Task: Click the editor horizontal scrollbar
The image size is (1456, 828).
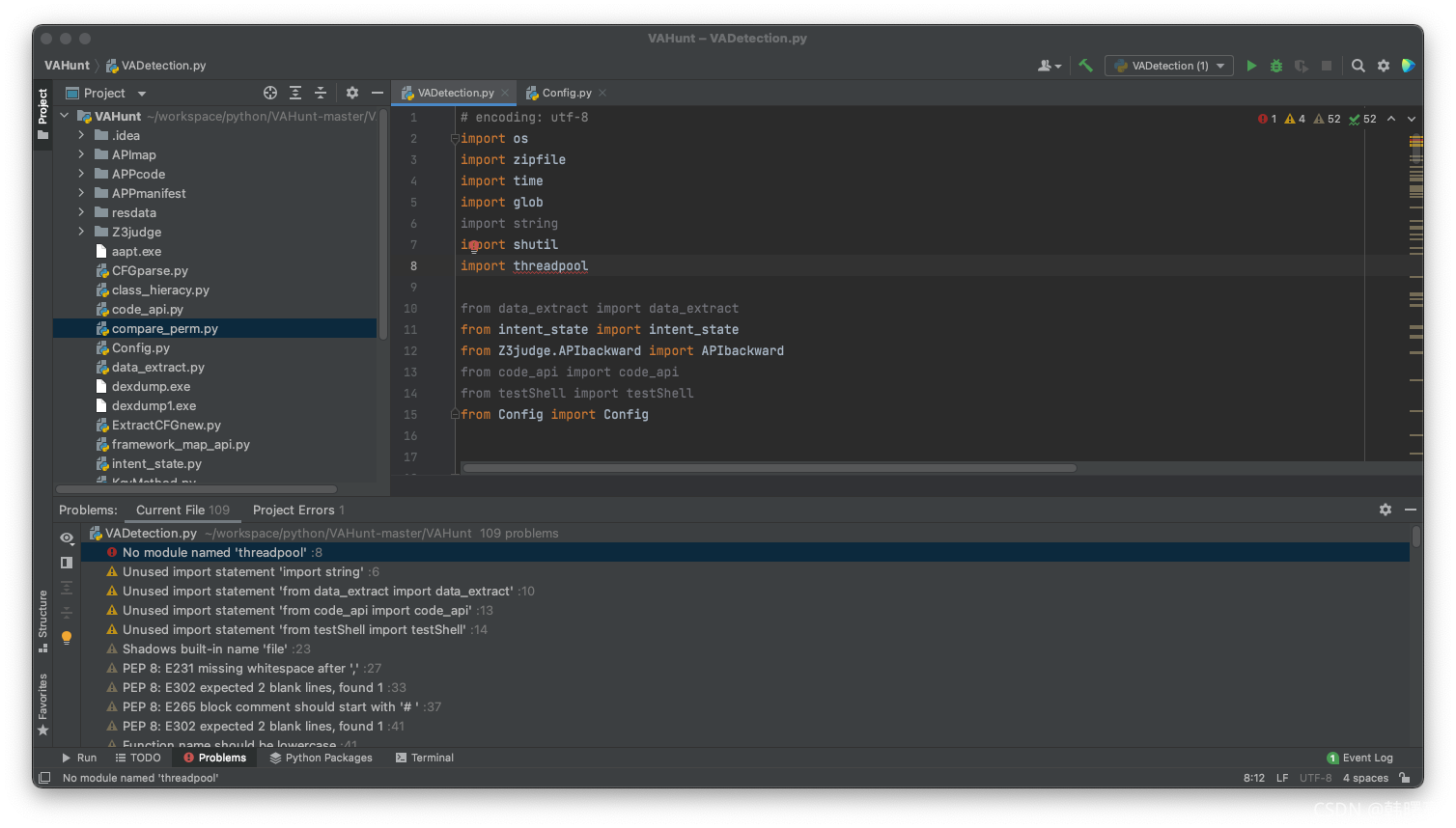Action: click(770, 468)
